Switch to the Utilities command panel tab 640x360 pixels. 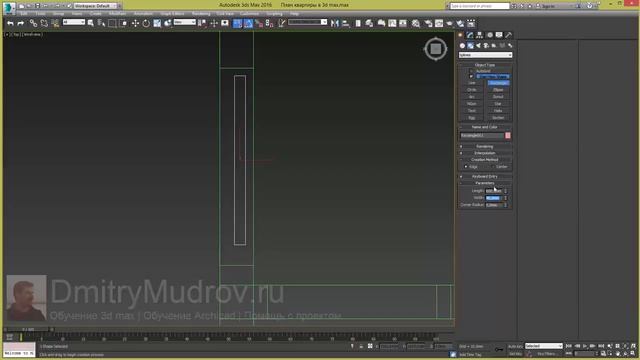click(x=508, y=35)
